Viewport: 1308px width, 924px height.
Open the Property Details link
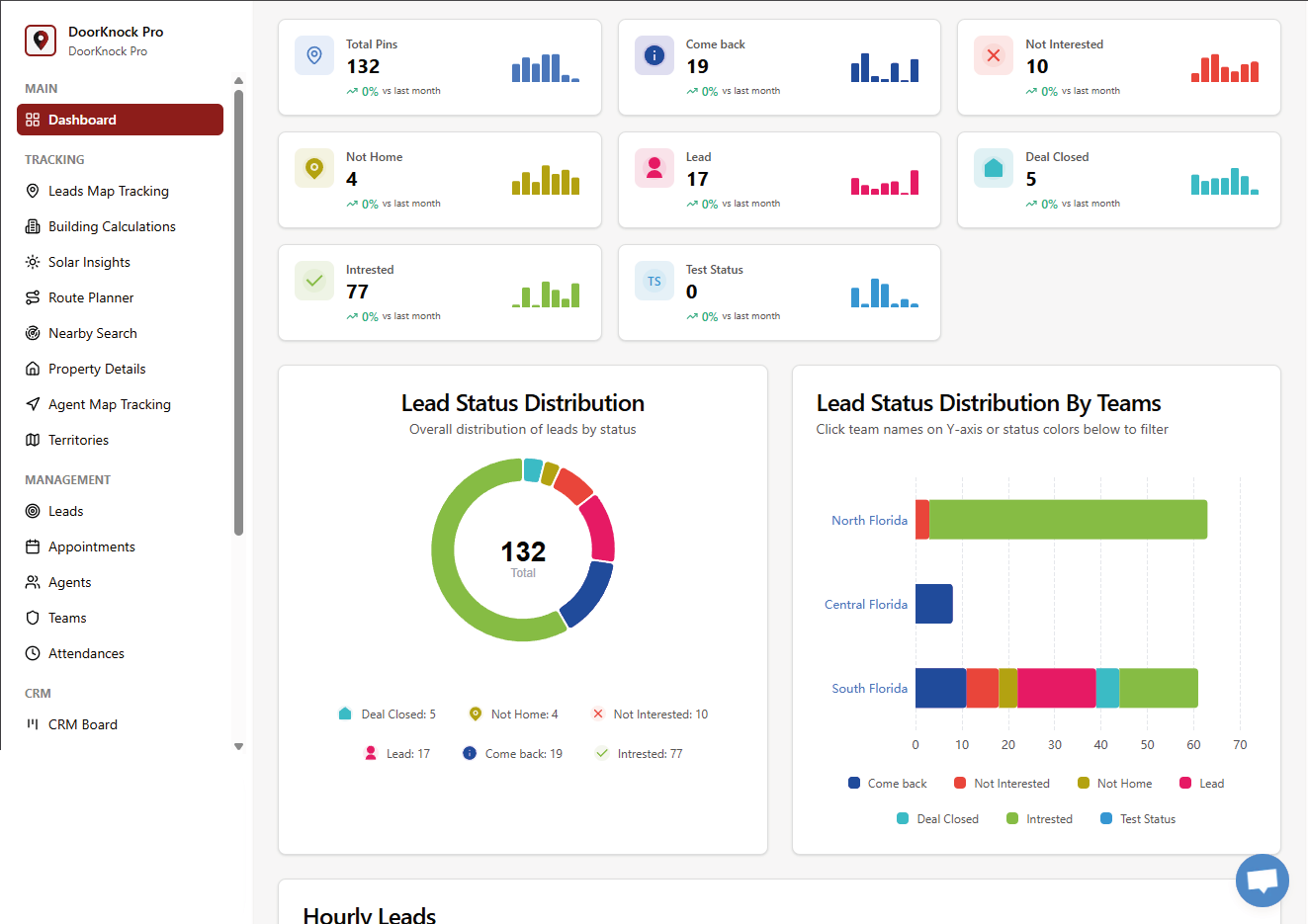pos(97,369)
